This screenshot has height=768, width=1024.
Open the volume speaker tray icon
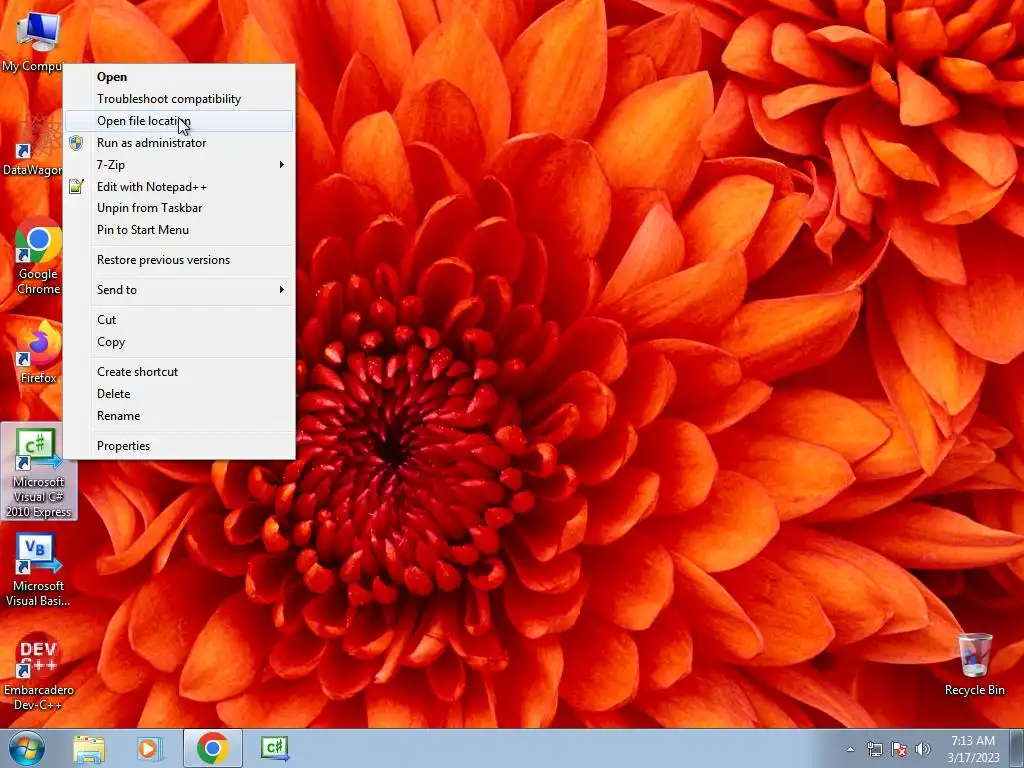(923, 750)
